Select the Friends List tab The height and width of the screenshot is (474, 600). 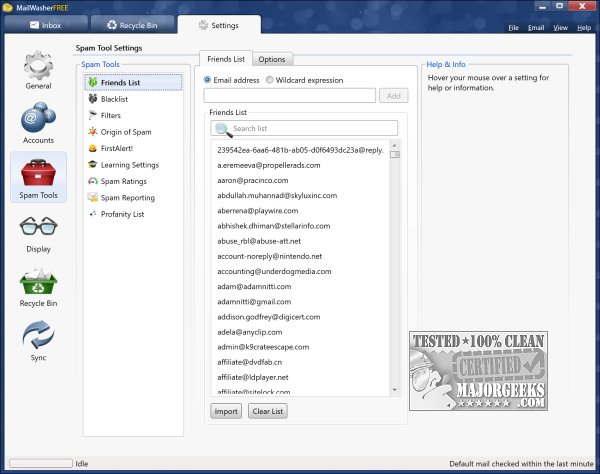226,59
